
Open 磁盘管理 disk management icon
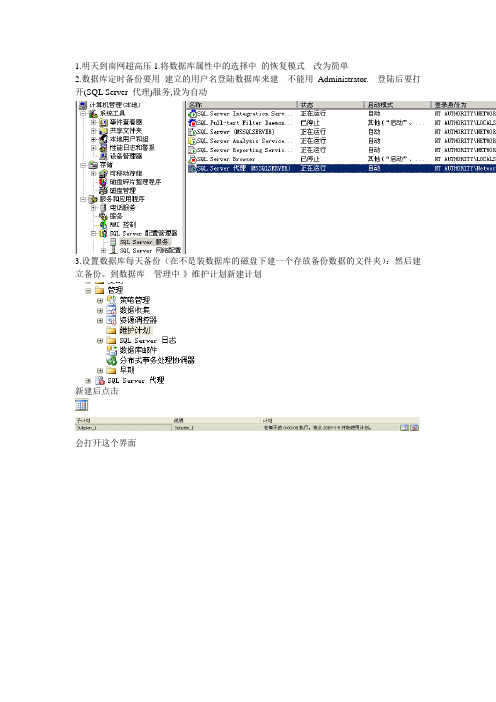pyautogui.click(x=103, y=190)
